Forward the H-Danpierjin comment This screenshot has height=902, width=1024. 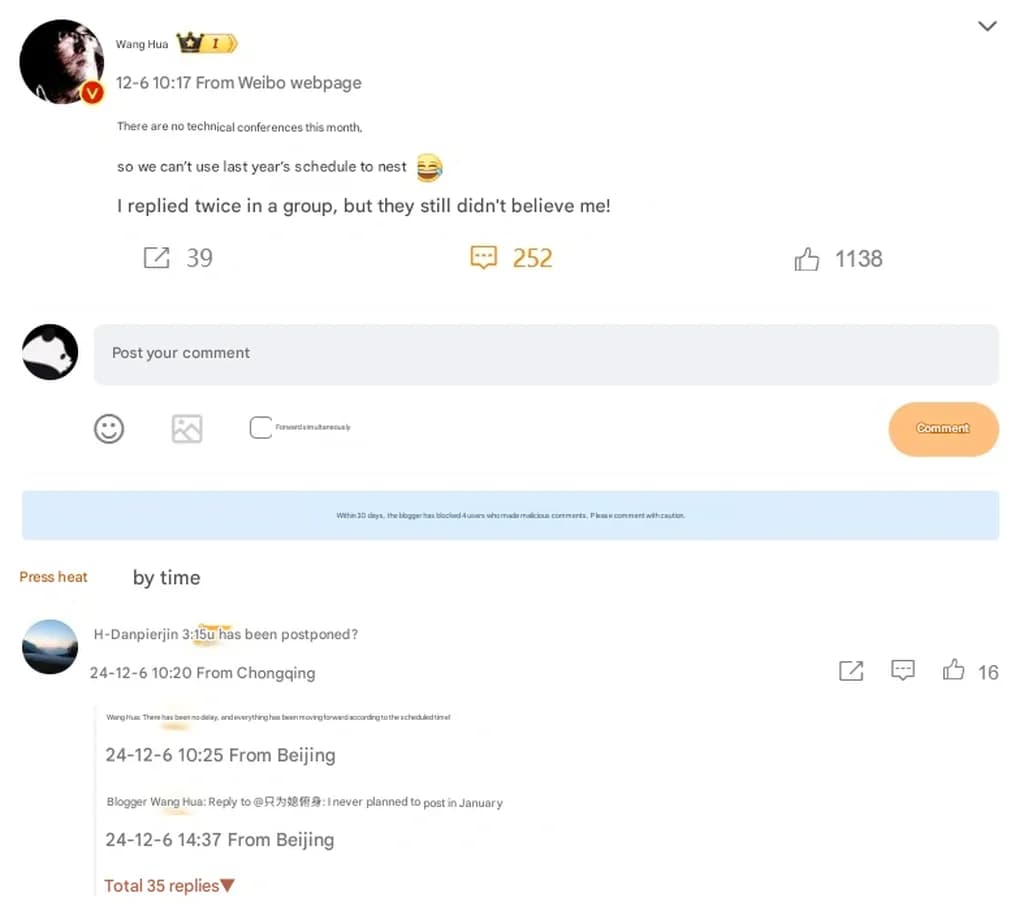851,671
